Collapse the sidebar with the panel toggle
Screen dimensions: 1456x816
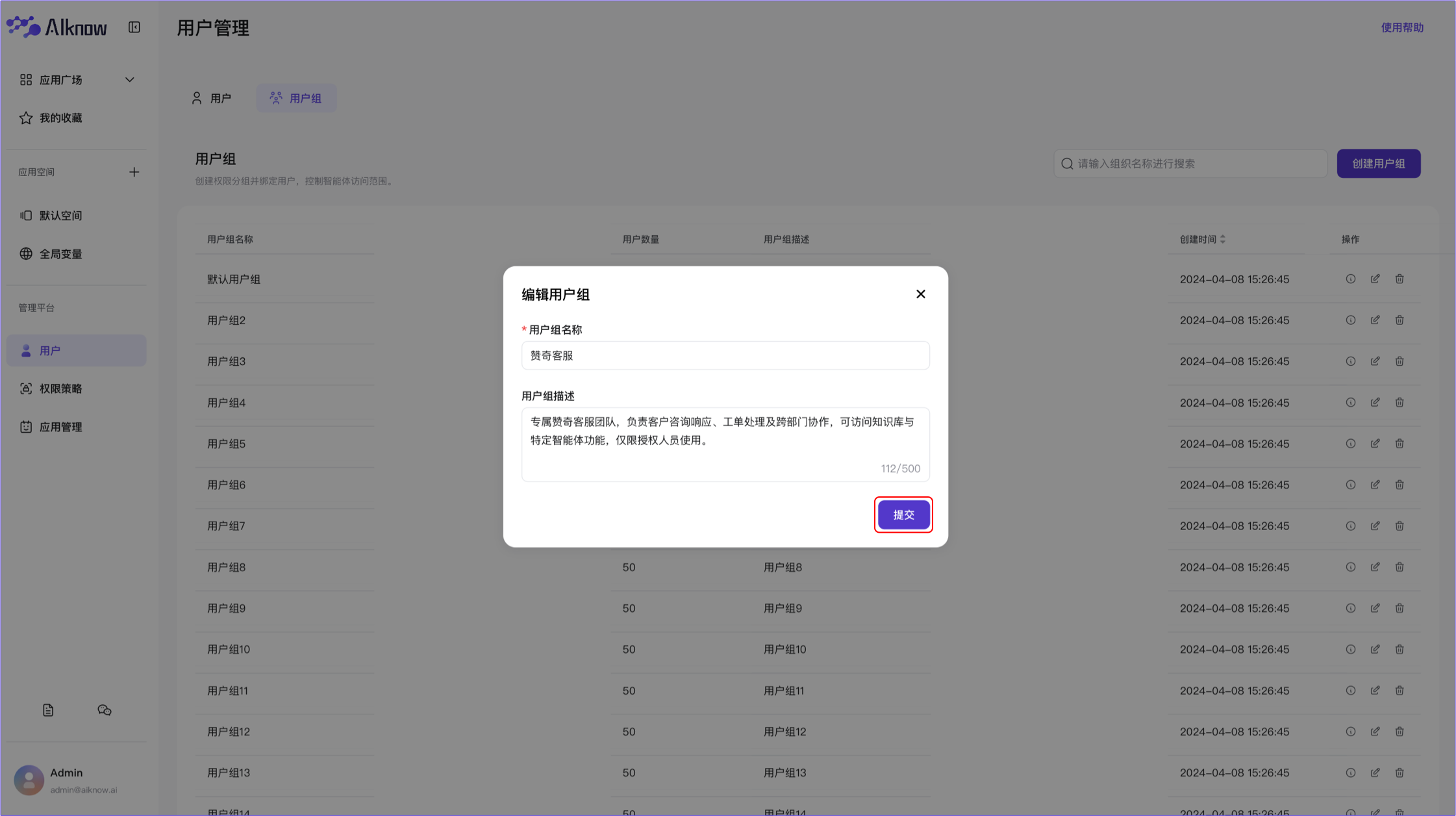click(134, 28)
